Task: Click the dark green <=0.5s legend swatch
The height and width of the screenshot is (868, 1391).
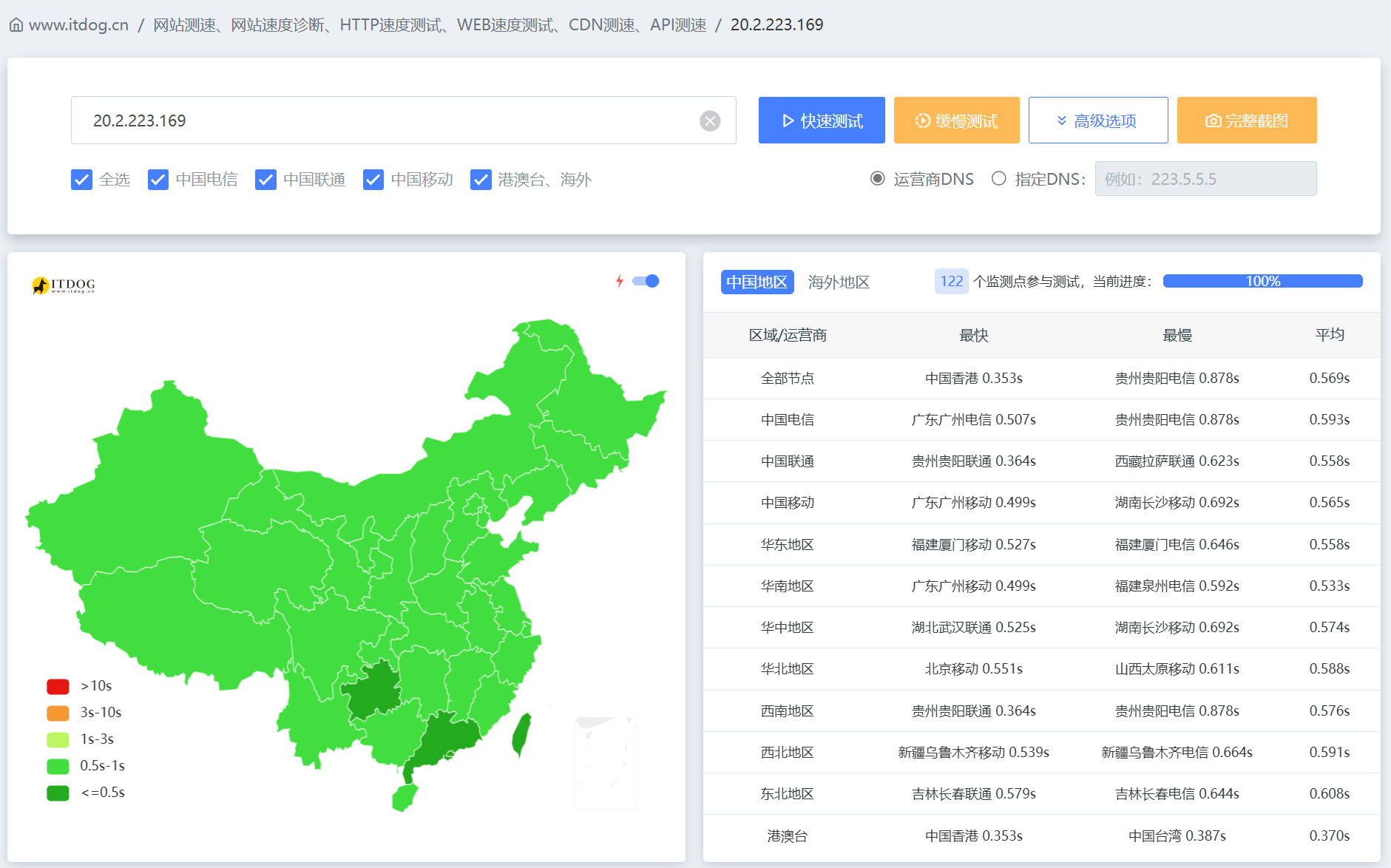Action: [58, 793]
